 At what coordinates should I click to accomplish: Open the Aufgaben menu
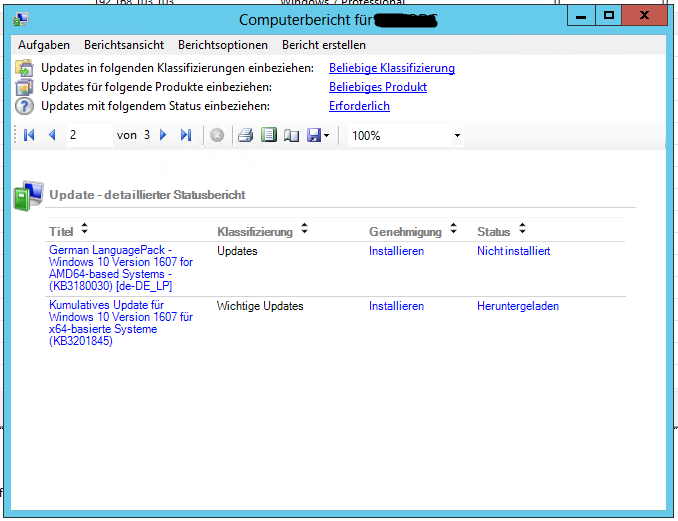[x=44, y=45]
